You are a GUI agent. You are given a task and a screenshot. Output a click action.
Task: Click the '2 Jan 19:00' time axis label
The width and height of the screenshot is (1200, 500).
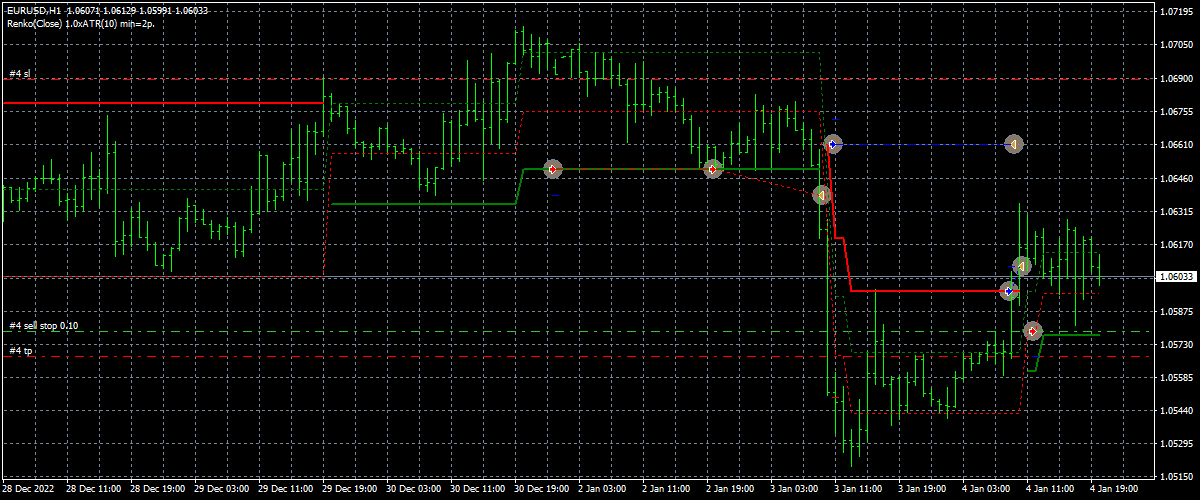click(x=730, y=491)
